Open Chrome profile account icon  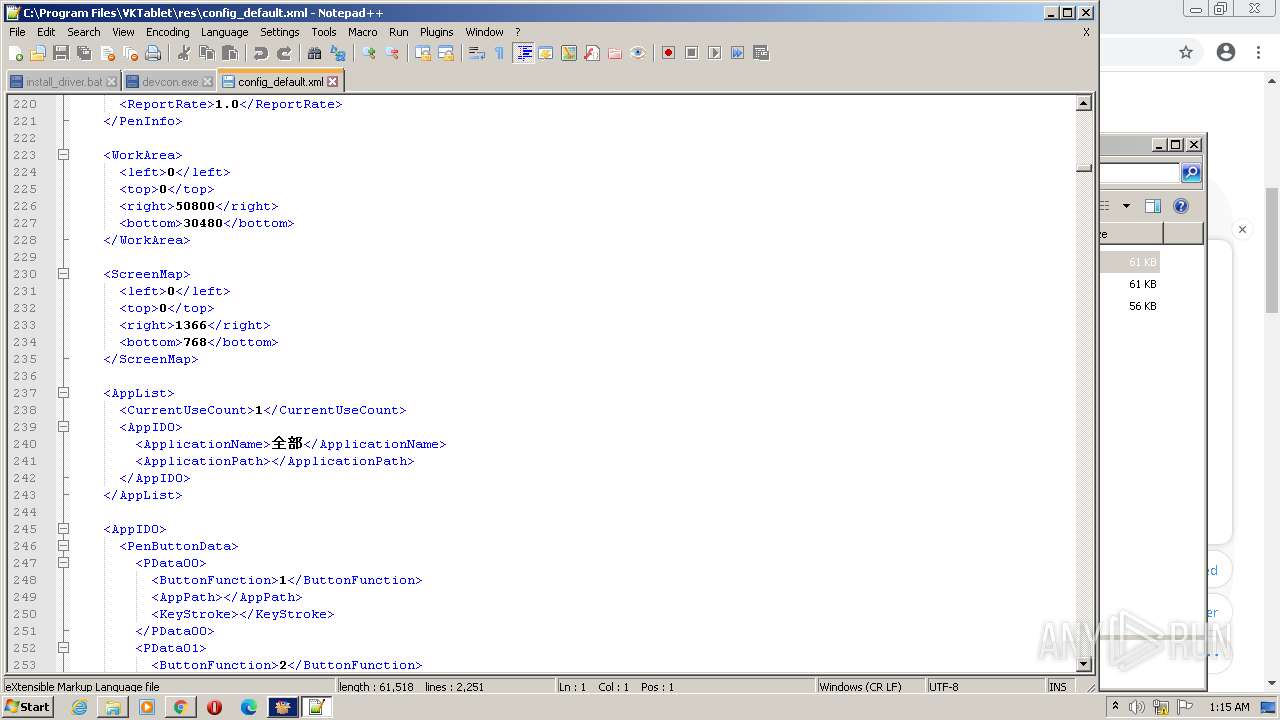point(1226,53)
